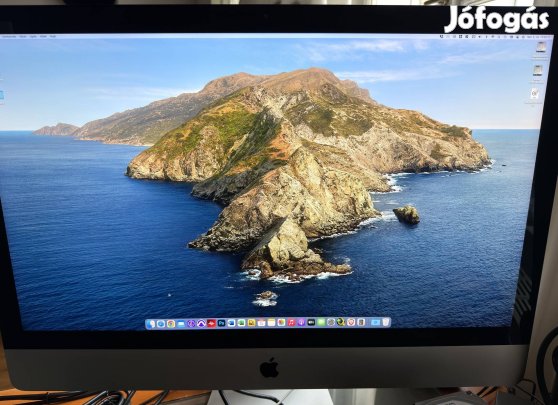Image resolution: width=558 pixels, height=405 pixels.
Task: Open the Calendar app in the dock
Action: pyautogui.click(x=262, y=323)
